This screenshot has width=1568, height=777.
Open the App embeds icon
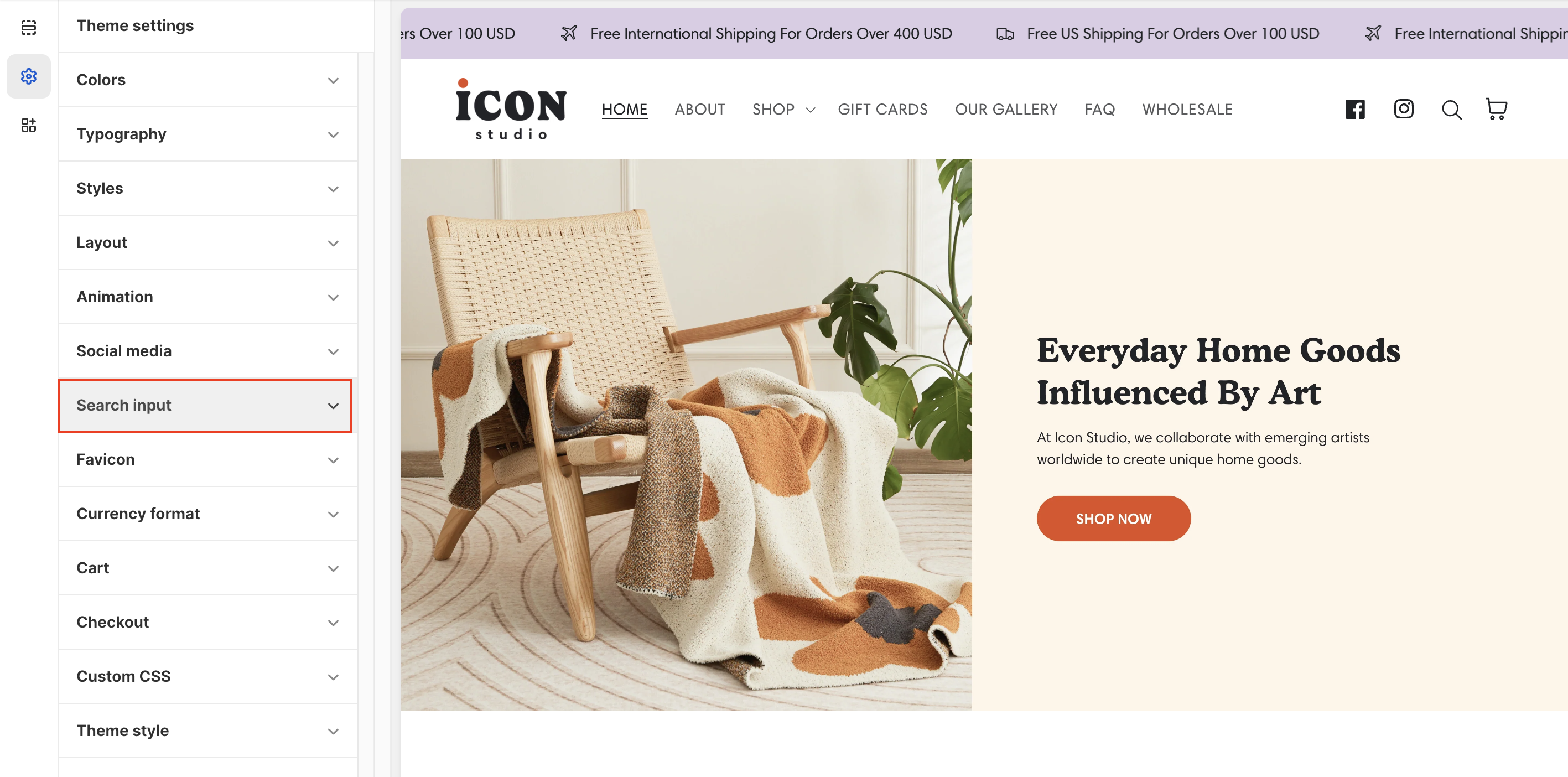pos(29,126)
